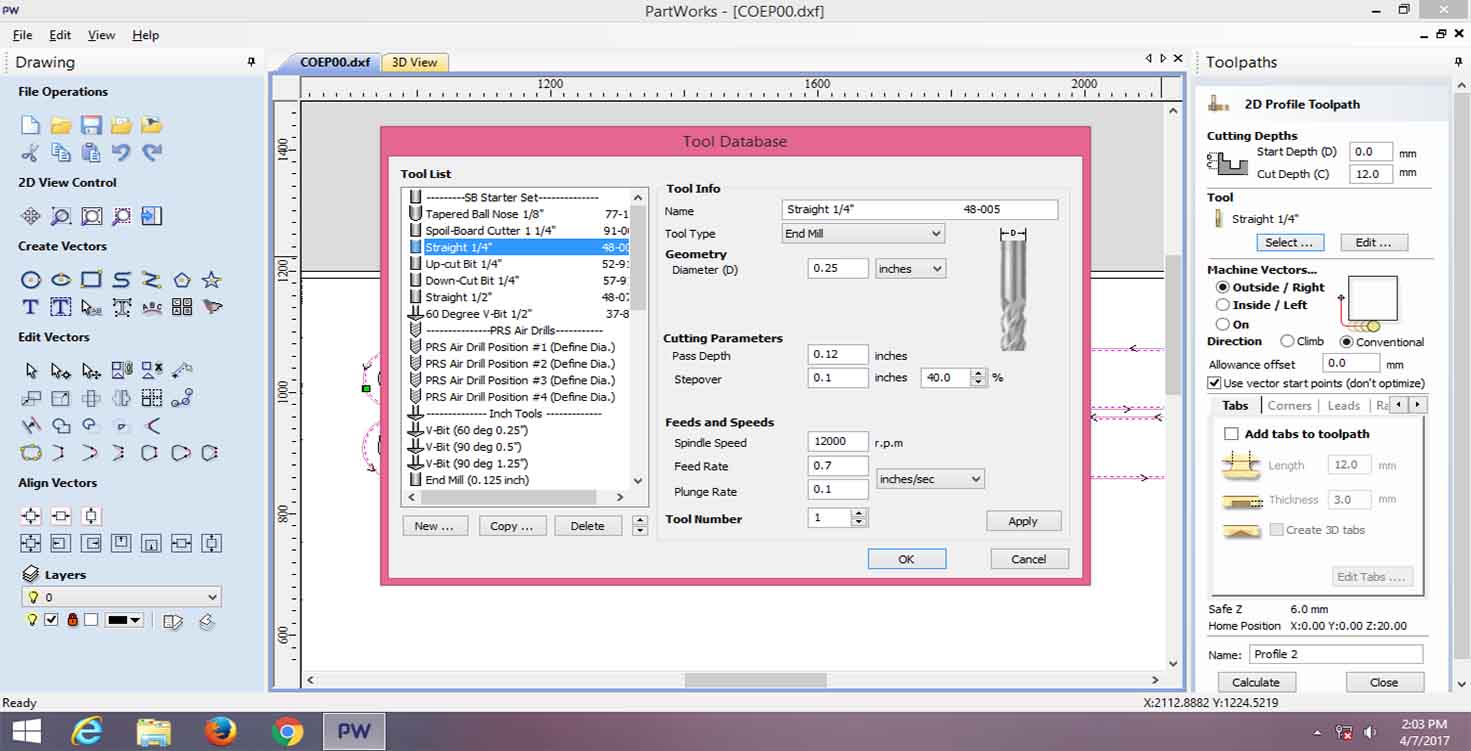Click the Open file folder icon
This screenshot has height=751, width=1471.
[61, 125]
